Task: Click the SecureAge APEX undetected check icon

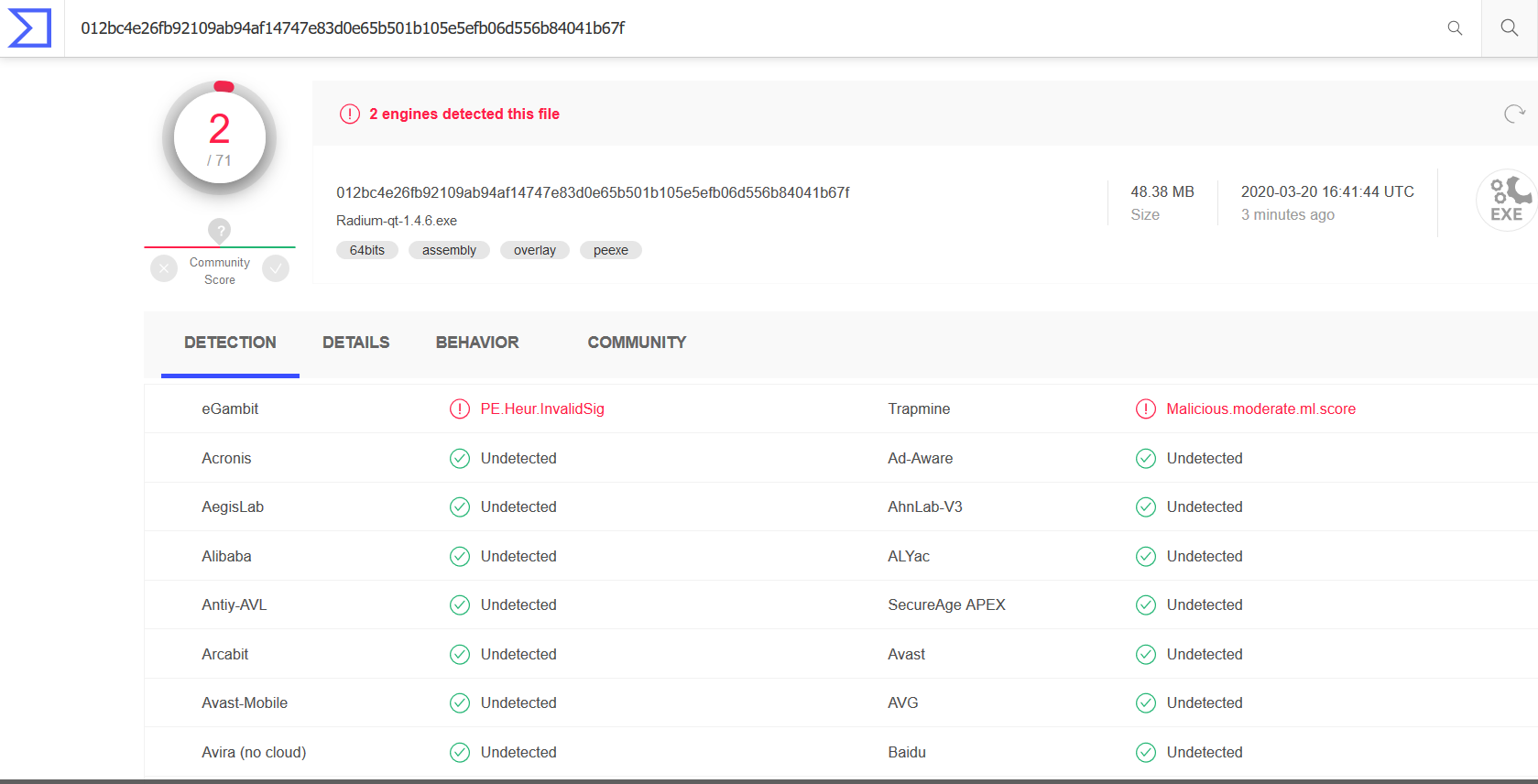Action: click(1146, 605)
